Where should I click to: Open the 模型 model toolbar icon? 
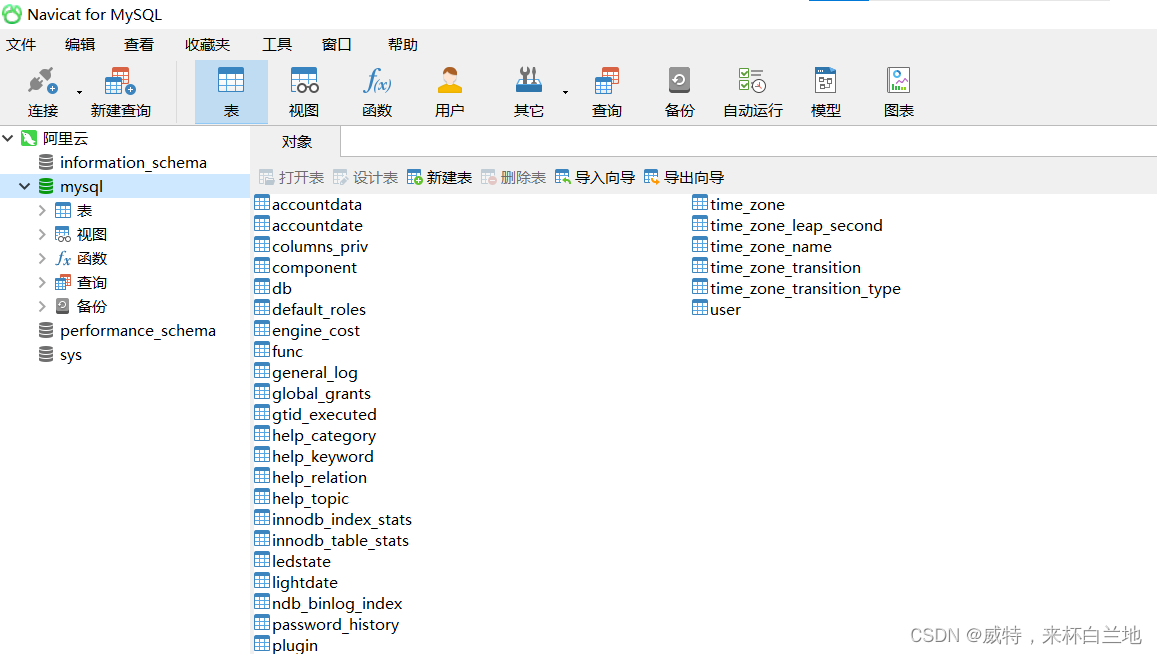coord(825,92)
